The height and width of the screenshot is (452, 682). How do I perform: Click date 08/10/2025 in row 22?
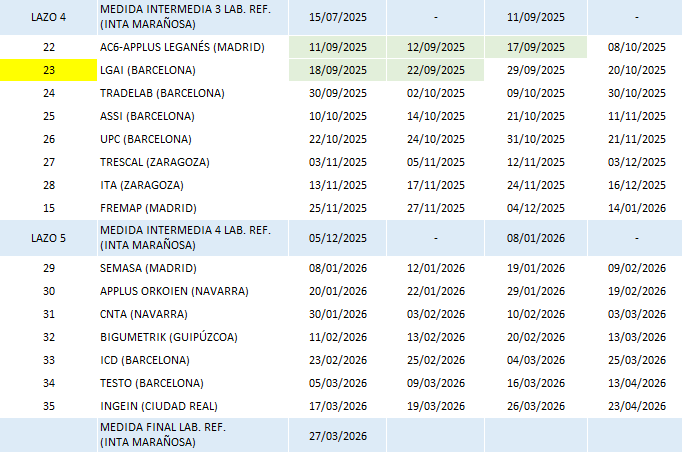pyautogui.click(x=636, y=47)
